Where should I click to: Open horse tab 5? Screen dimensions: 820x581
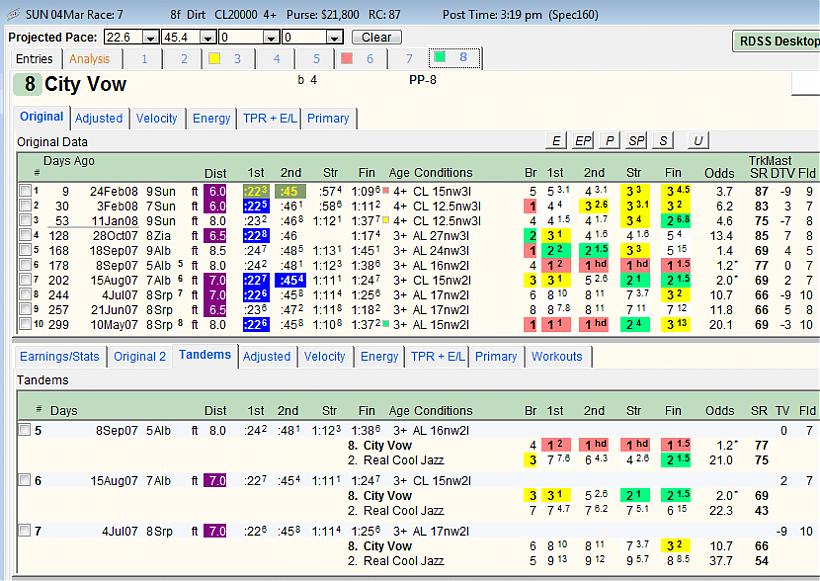click(316, 59)
